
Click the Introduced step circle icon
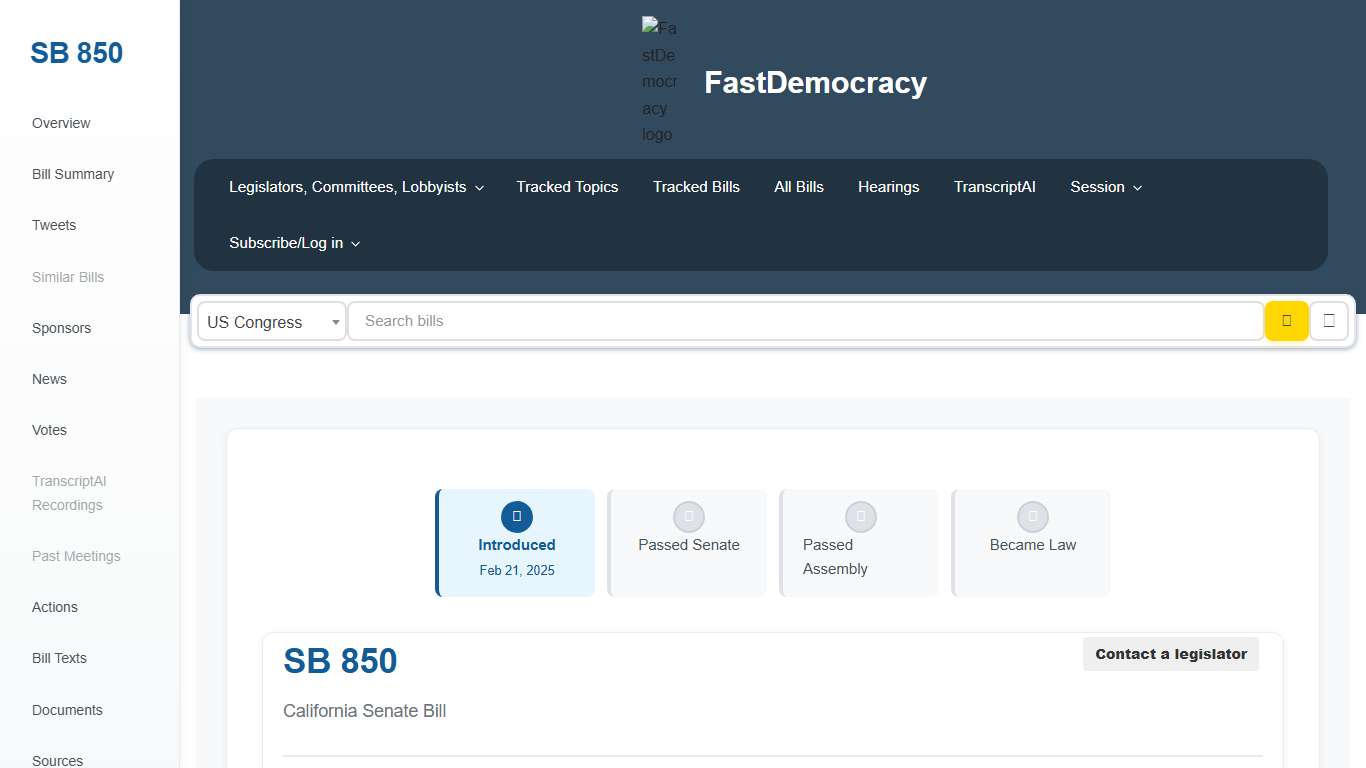[516, 517]
